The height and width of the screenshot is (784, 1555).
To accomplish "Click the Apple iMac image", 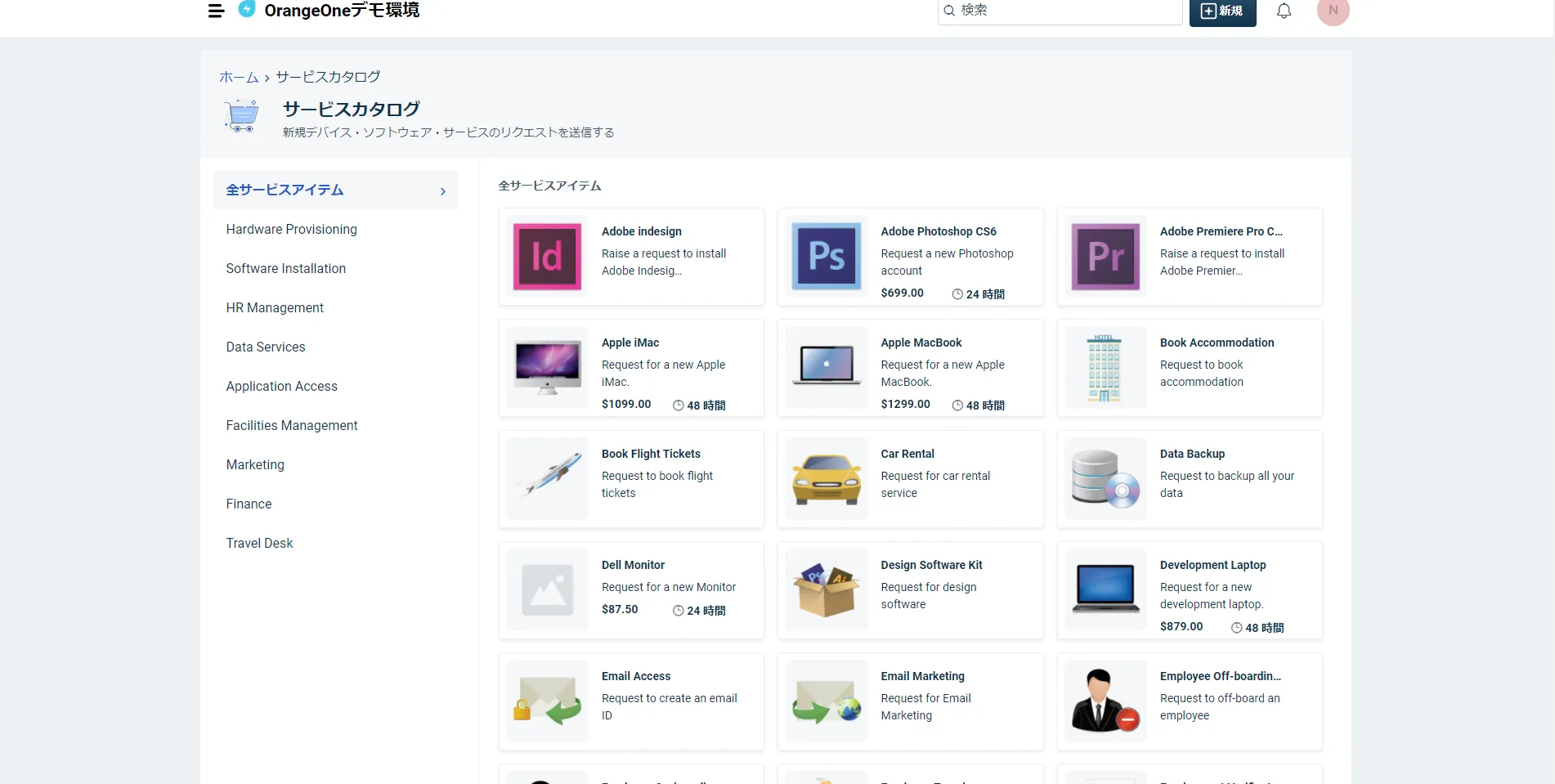I will coord(547,368).
